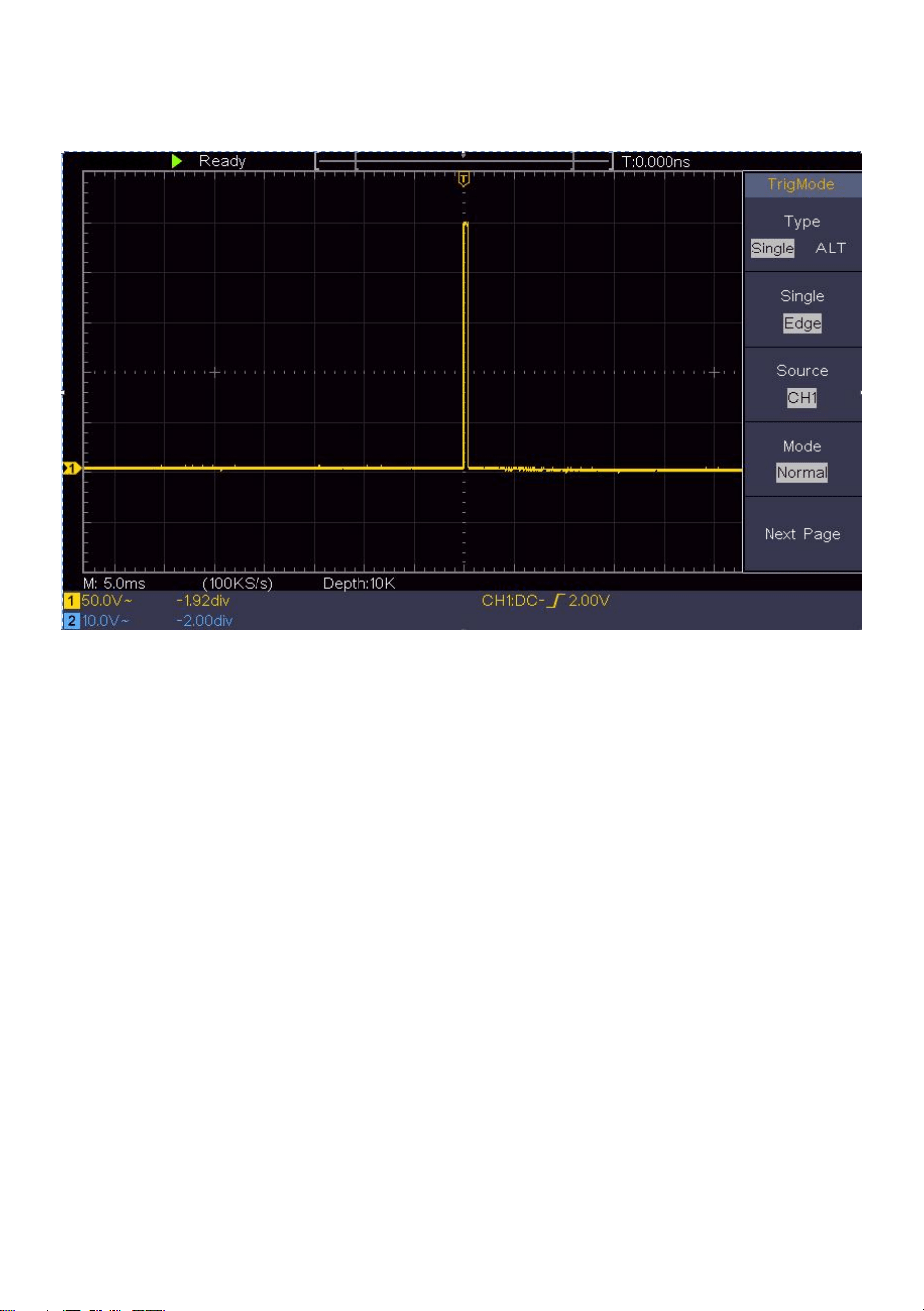Open the Source CH1 selector
This screenshot has height=1311, width=924.
click(x=802, y=398)
